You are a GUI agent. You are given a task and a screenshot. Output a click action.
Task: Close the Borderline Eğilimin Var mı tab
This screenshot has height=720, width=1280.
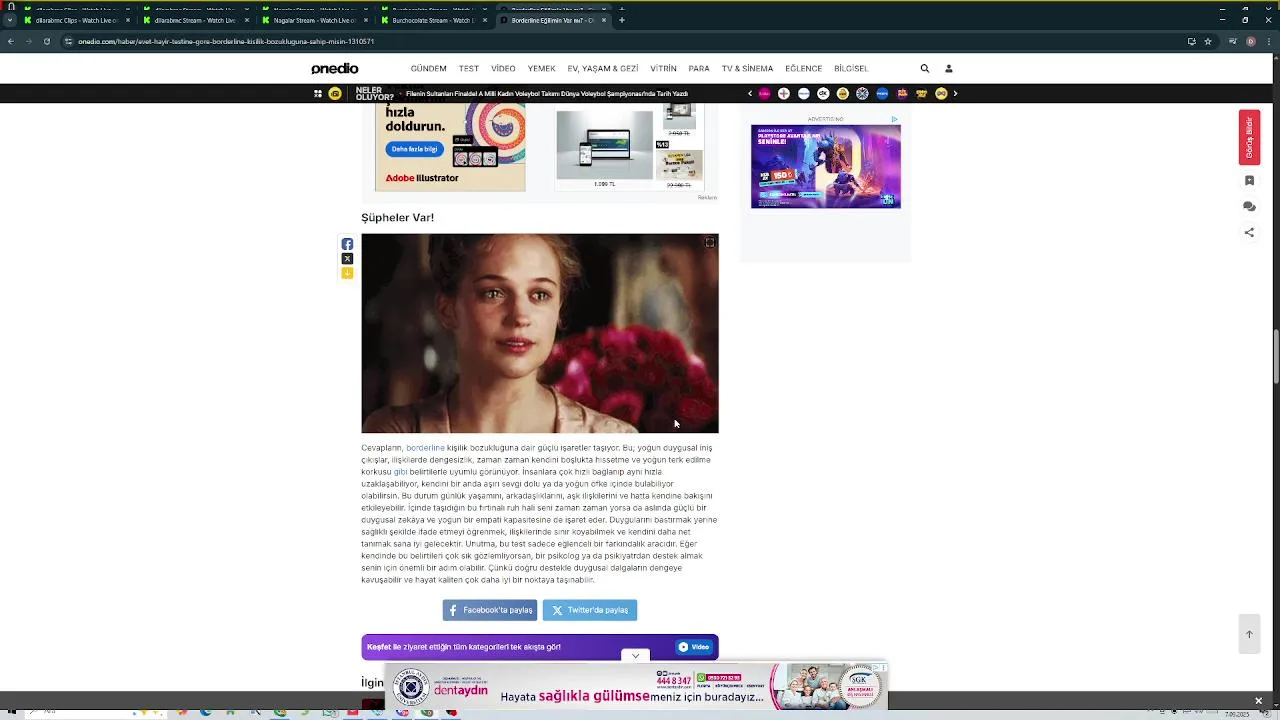point(603,20)
